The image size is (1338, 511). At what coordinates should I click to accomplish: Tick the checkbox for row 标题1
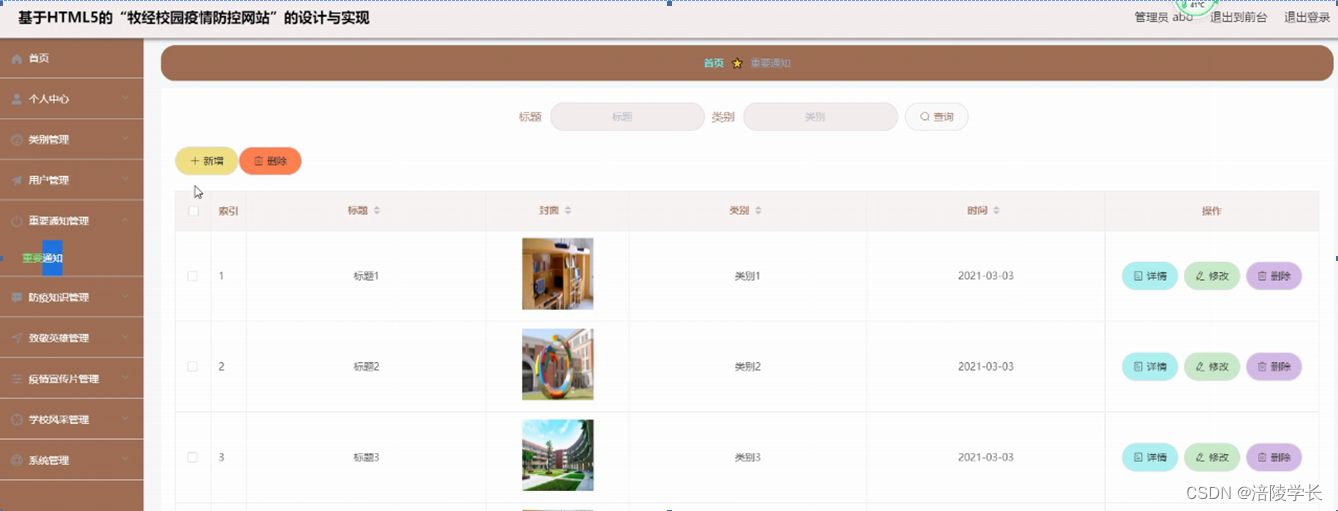(193, 276)
